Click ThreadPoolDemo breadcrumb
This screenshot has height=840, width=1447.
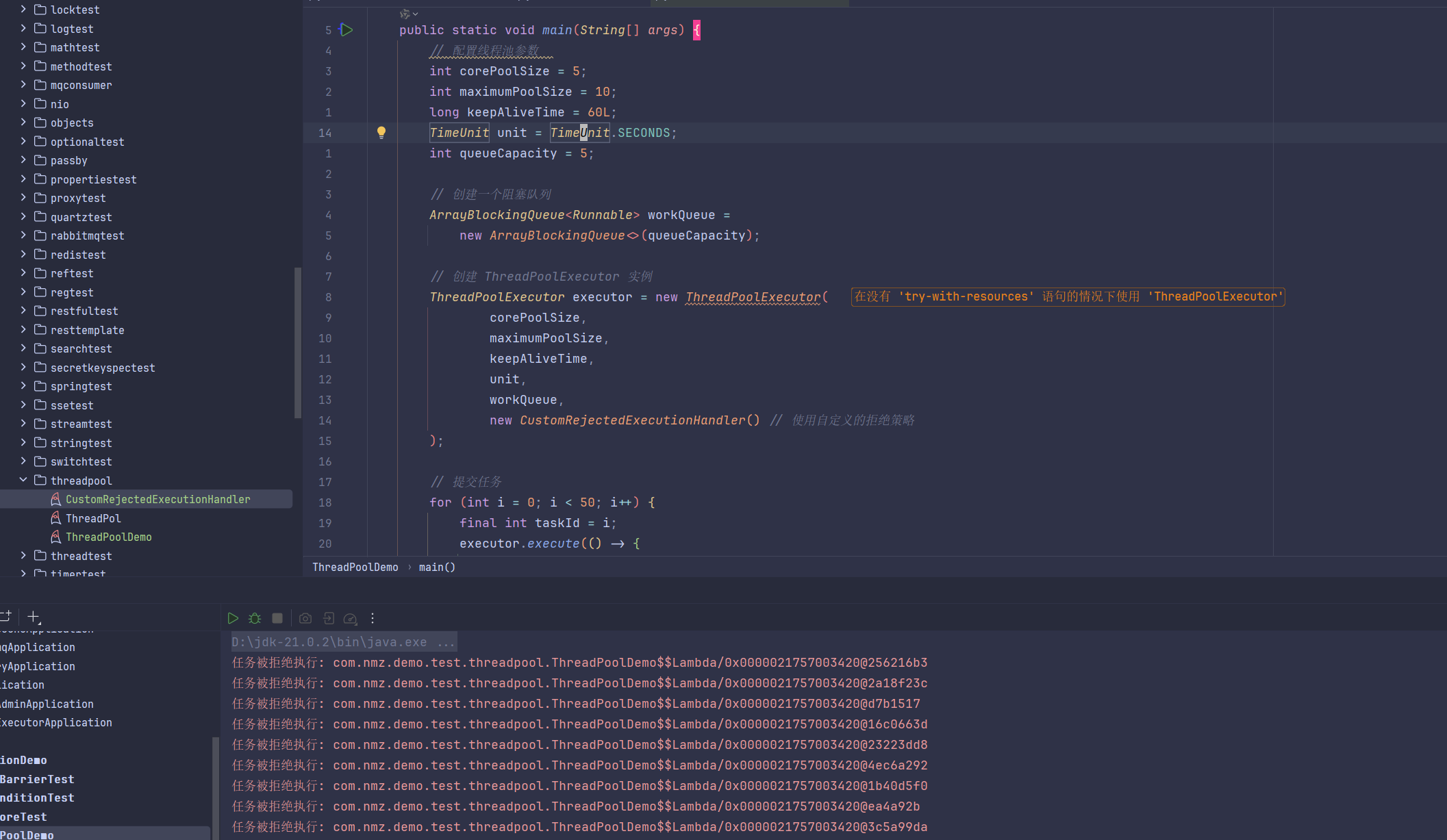tap(355, 567)
